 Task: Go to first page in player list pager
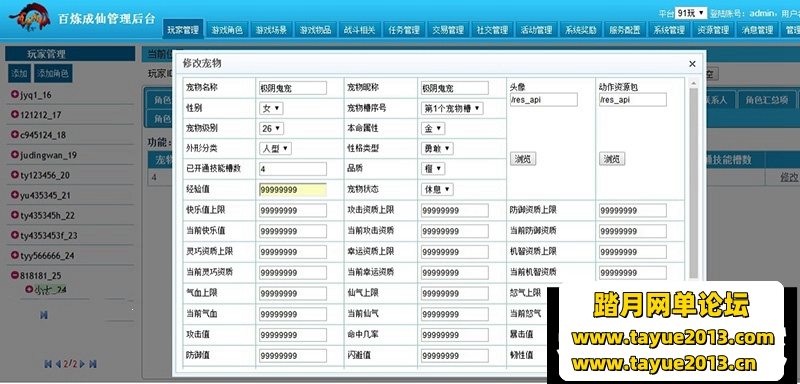coord(48,364)
